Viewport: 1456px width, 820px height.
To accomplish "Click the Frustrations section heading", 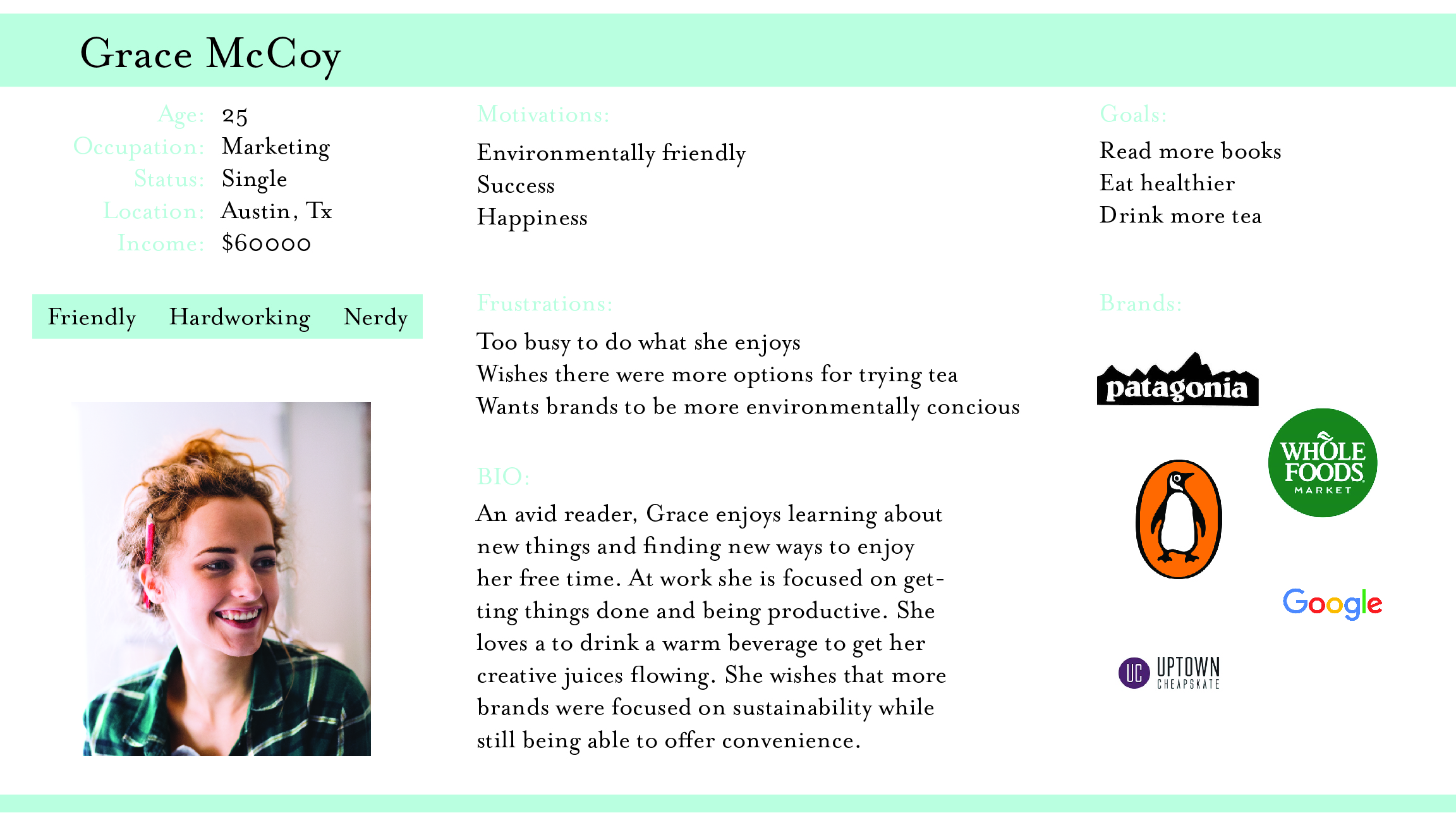I will pyautogui.click(x=545, y=303).
